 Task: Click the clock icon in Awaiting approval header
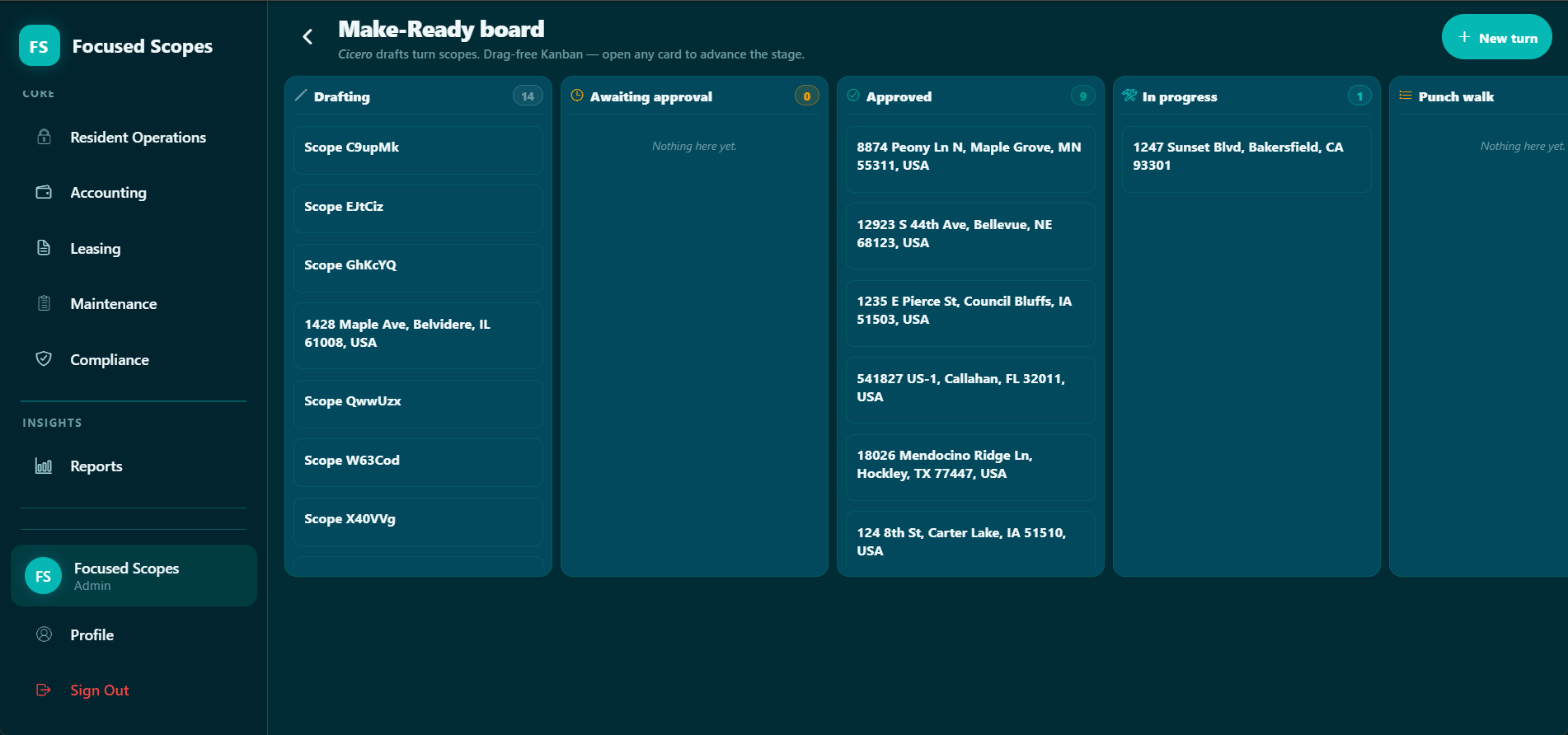tap(577, 96)
